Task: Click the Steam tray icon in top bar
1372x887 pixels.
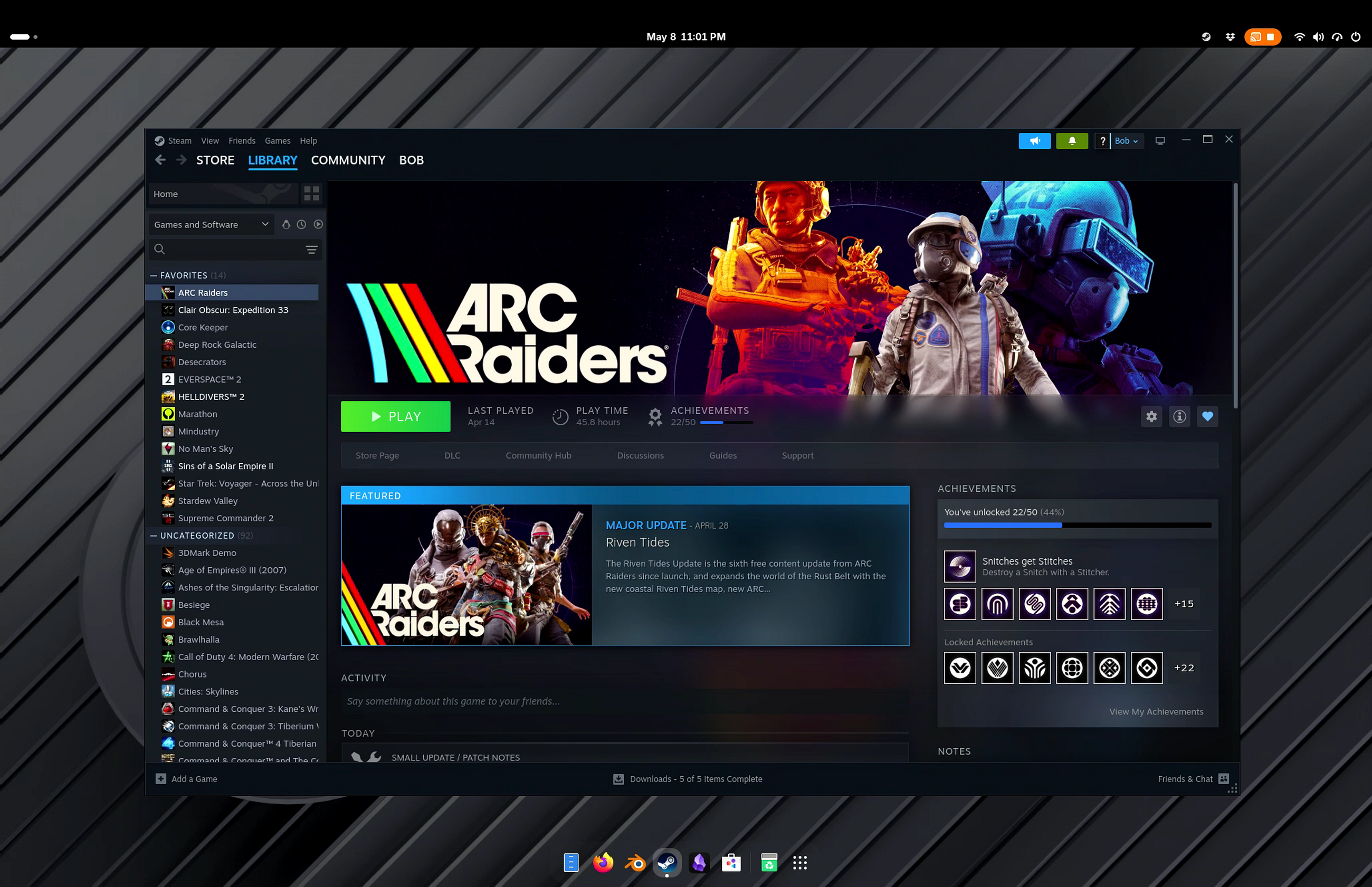Action: click(1206, 37)
